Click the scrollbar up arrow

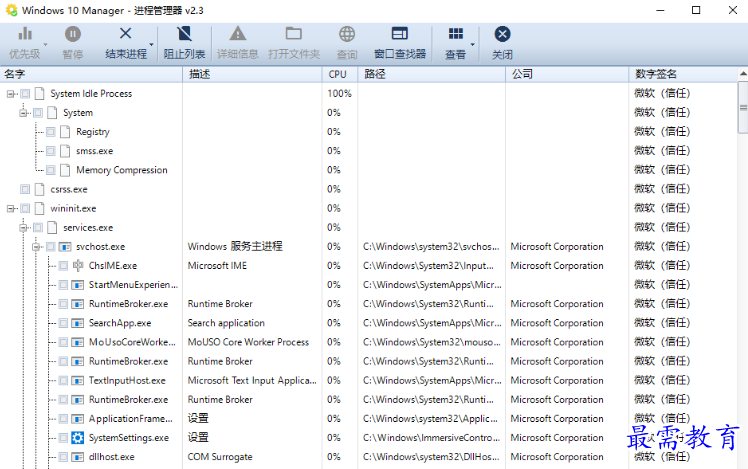(743, 74)
